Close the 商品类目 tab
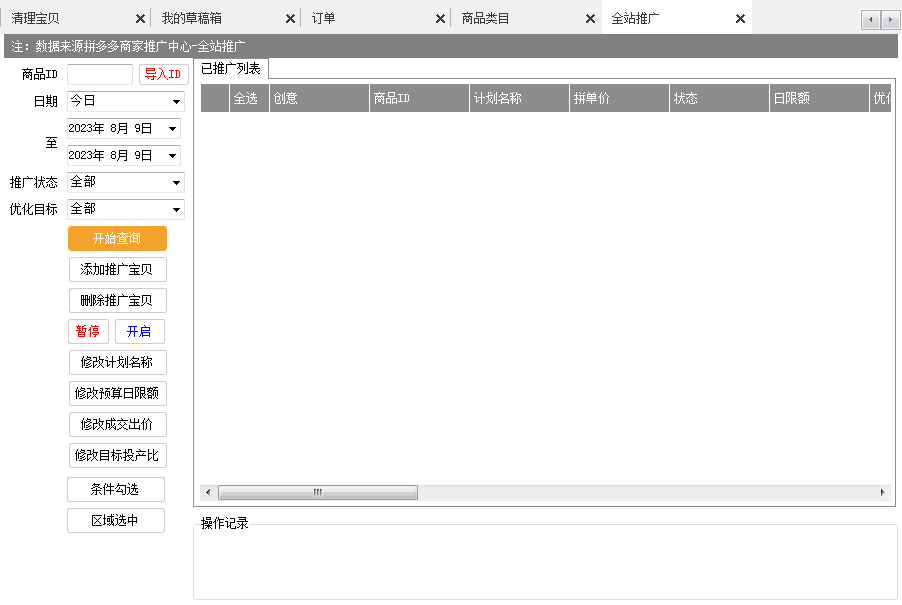Viewport: 902px width, 605px height. pyautogui.click(x=590, y=19)
